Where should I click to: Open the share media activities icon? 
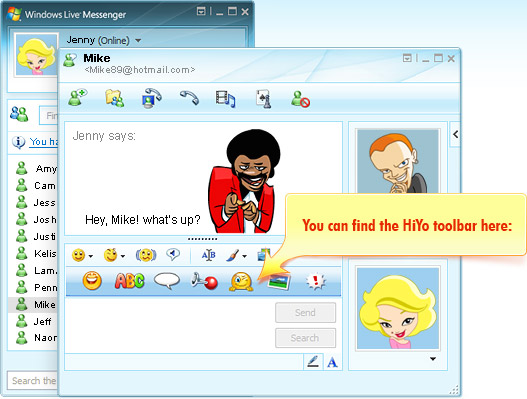225,99
